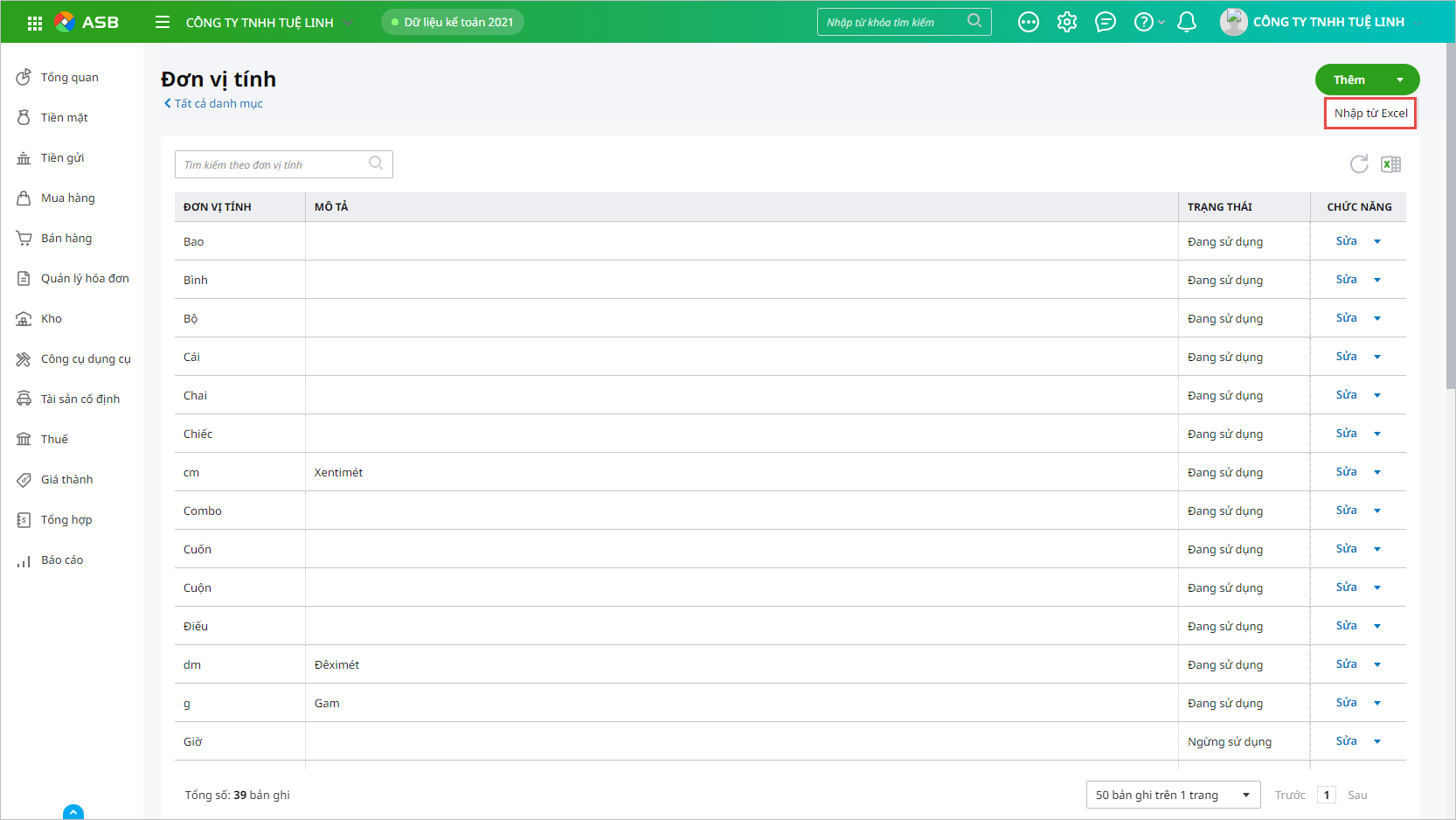Click the refresh list icon
The height and width of the screenshot is (820, 1456).
(x=1358, y=164)
